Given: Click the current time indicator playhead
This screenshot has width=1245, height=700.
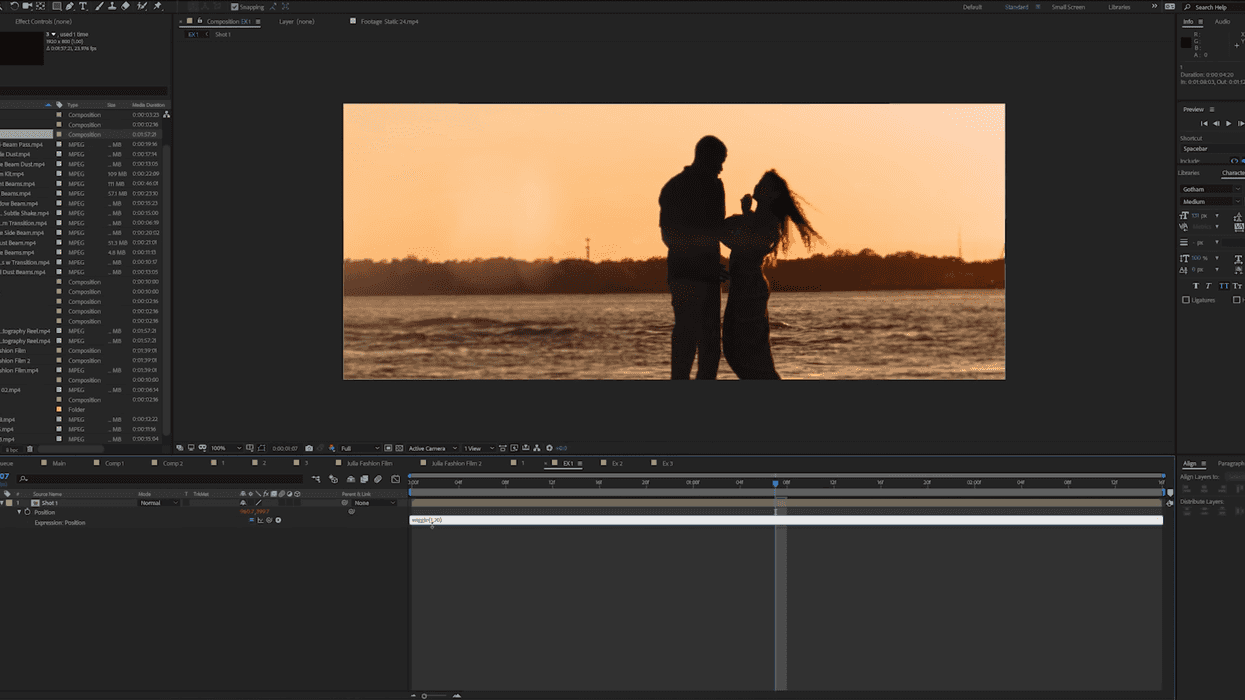Looking at the screenshot, I should click(775, 483).
